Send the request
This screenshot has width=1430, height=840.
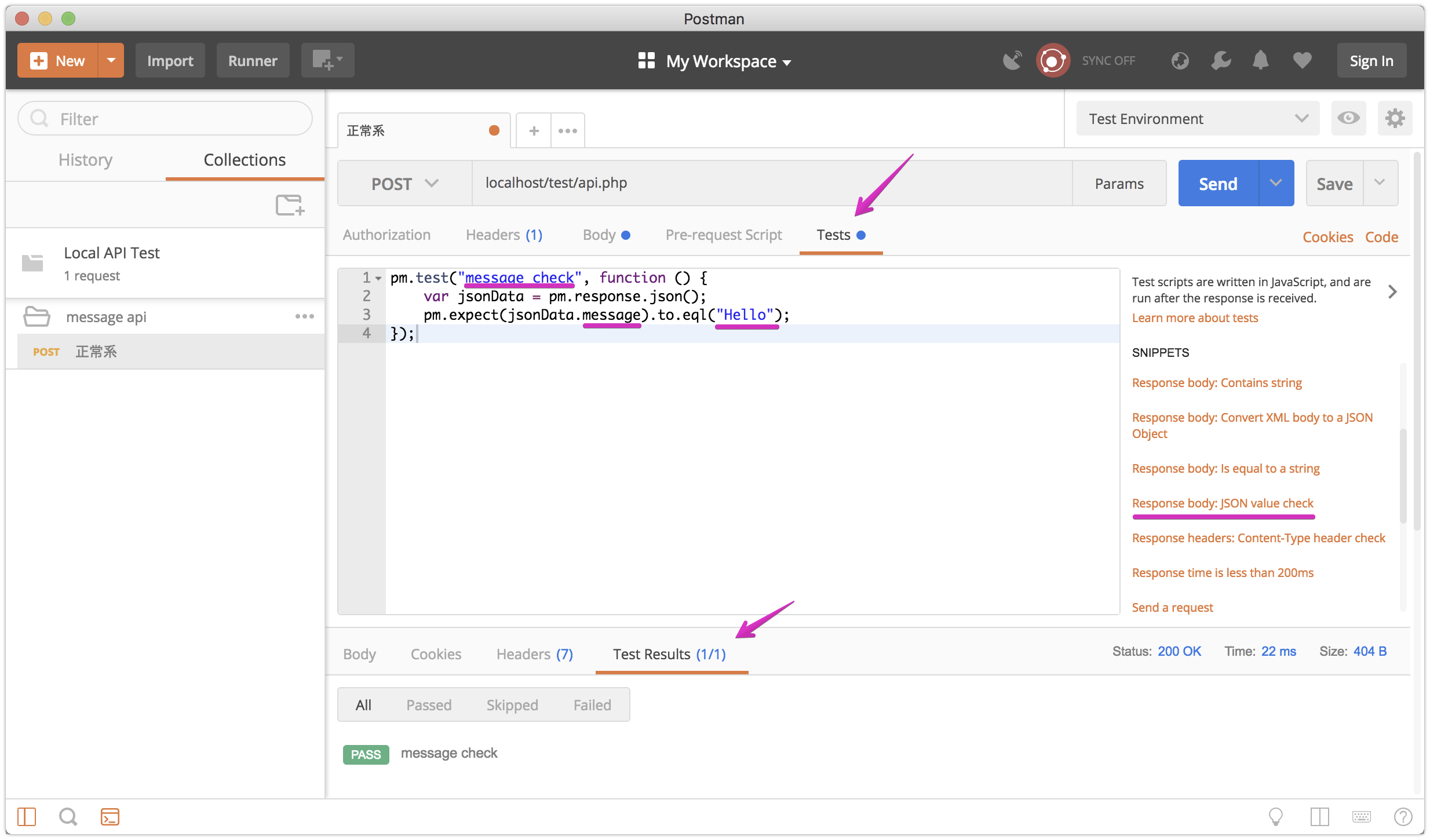[x=1218, y=184]
